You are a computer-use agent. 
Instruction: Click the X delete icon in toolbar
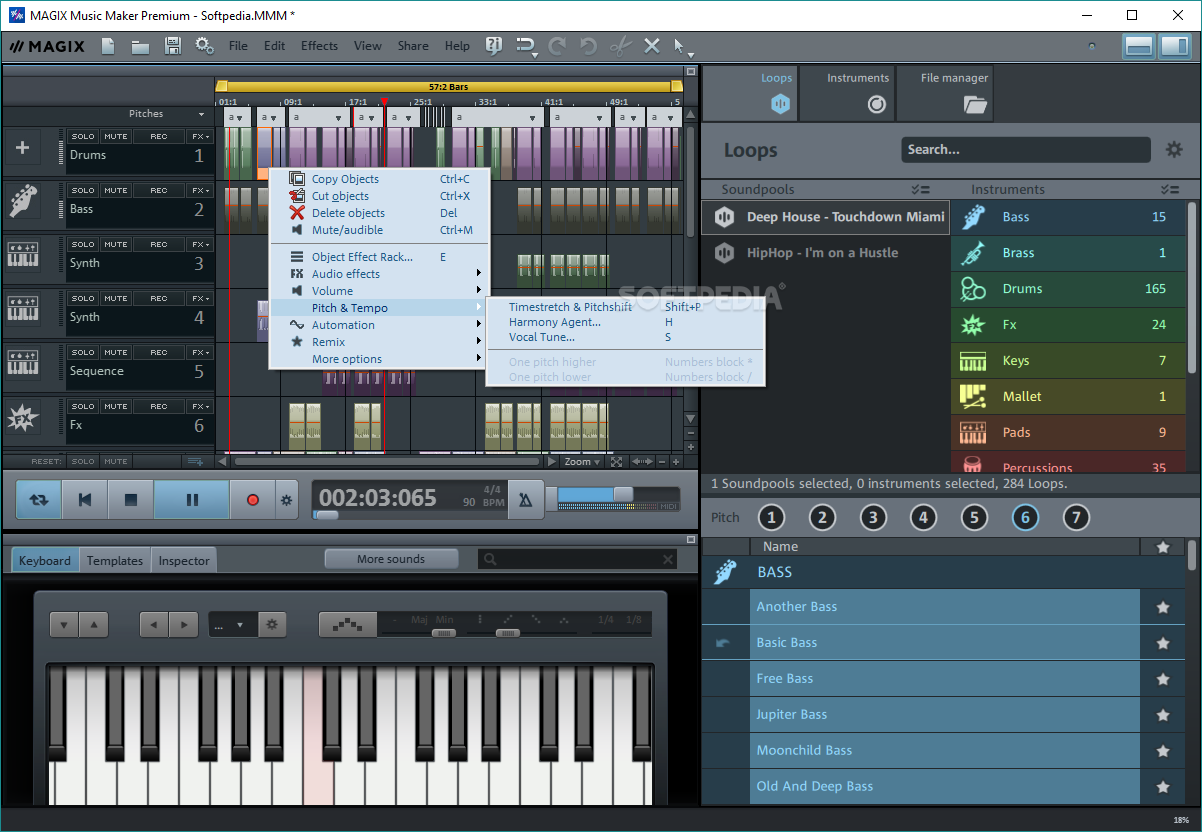pos(652,46)
